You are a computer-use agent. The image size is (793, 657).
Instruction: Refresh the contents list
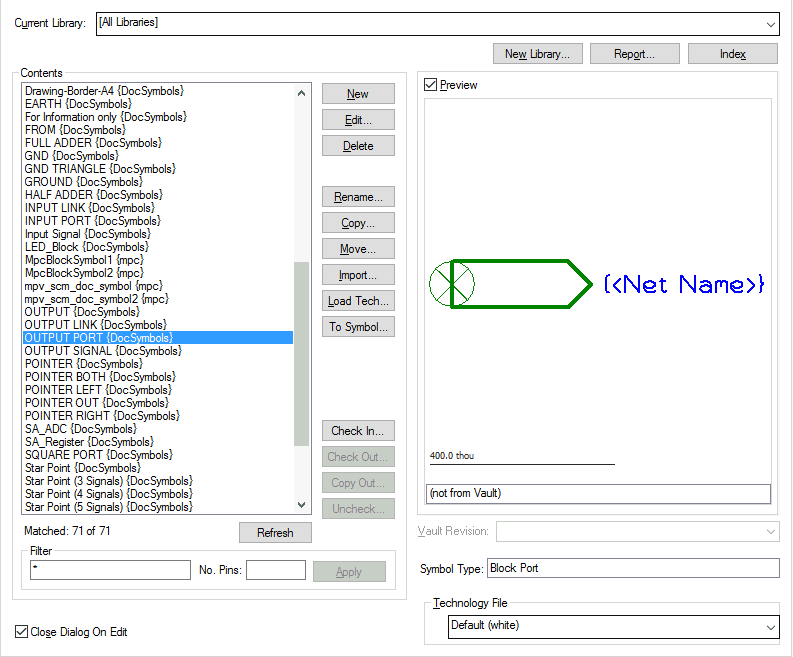pyautogui.click(x=275, y=533)
